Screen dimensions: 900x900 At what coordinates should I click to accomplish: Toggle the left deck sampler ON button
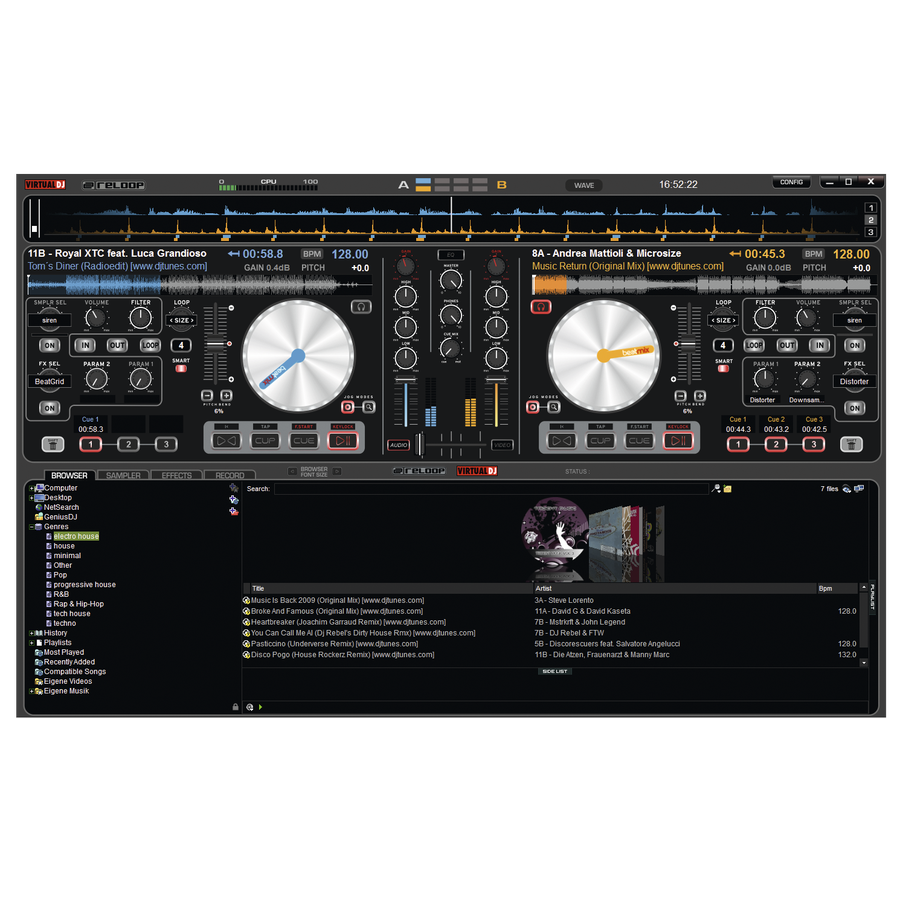[x=49, y=345]
